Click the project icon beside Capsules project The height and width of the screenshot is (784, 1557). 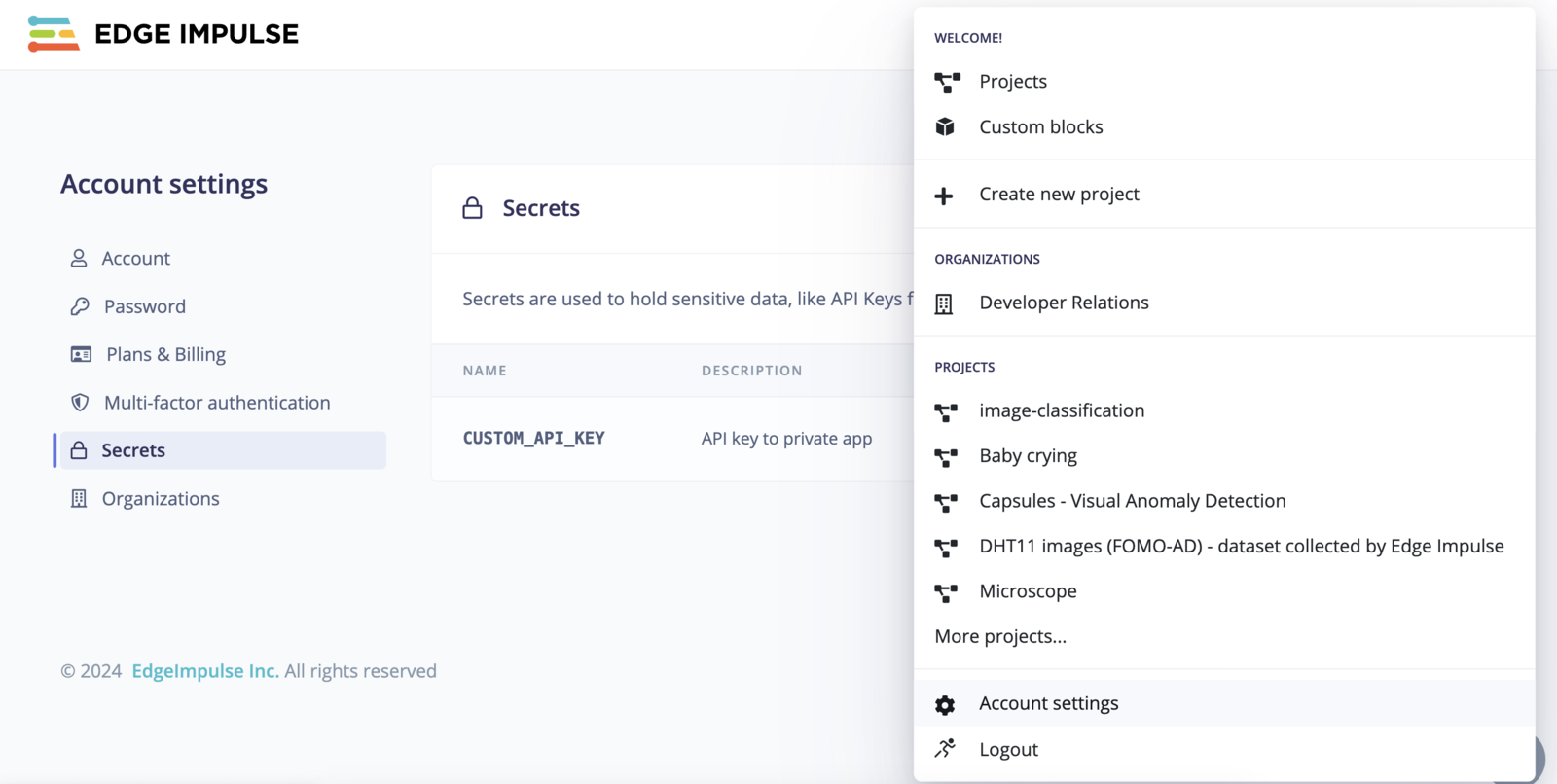pyautogui.click(x=946, y=502)
